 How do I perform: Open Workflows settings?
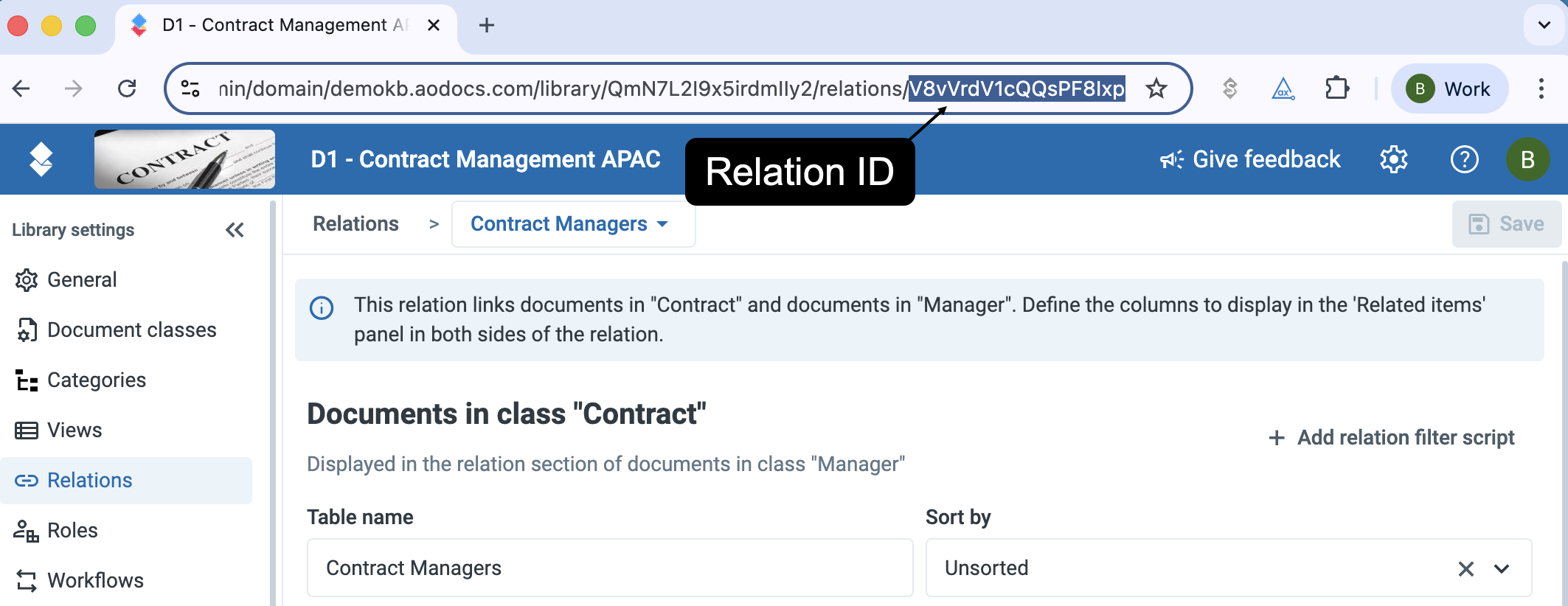127,581
